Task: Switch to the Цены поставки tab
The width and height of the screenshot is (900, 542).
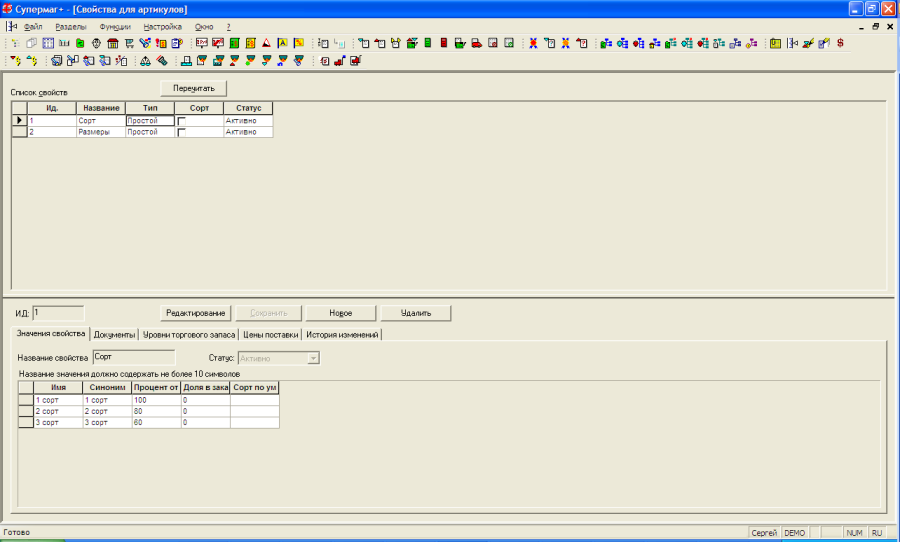Action: point(270,335)
